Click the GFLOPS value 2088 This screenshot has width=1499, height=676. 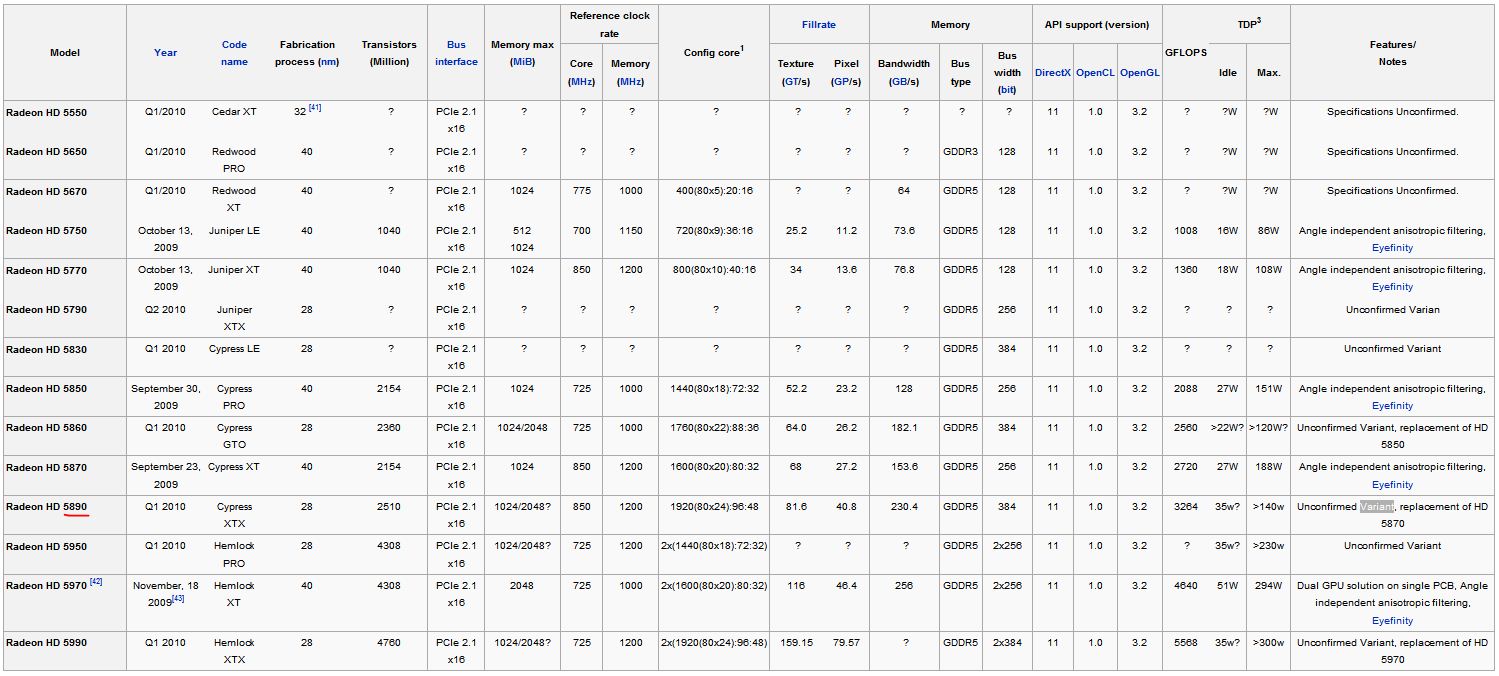(x=1186, y=388)
